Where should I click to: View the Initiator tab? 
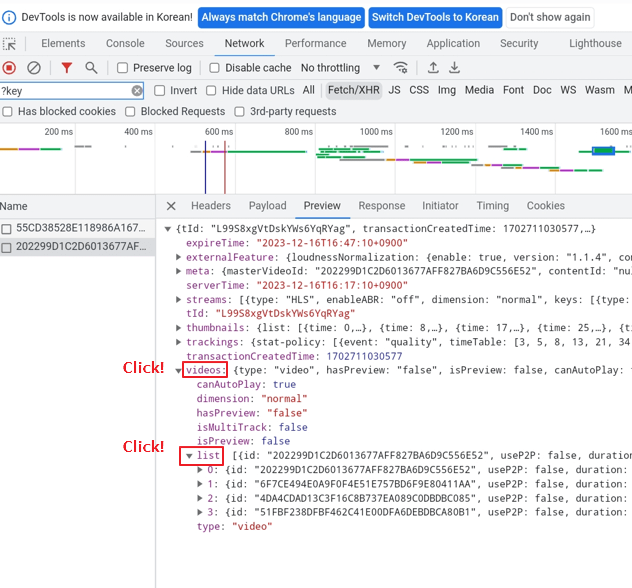pyautogui.click(x=440, y=206)
